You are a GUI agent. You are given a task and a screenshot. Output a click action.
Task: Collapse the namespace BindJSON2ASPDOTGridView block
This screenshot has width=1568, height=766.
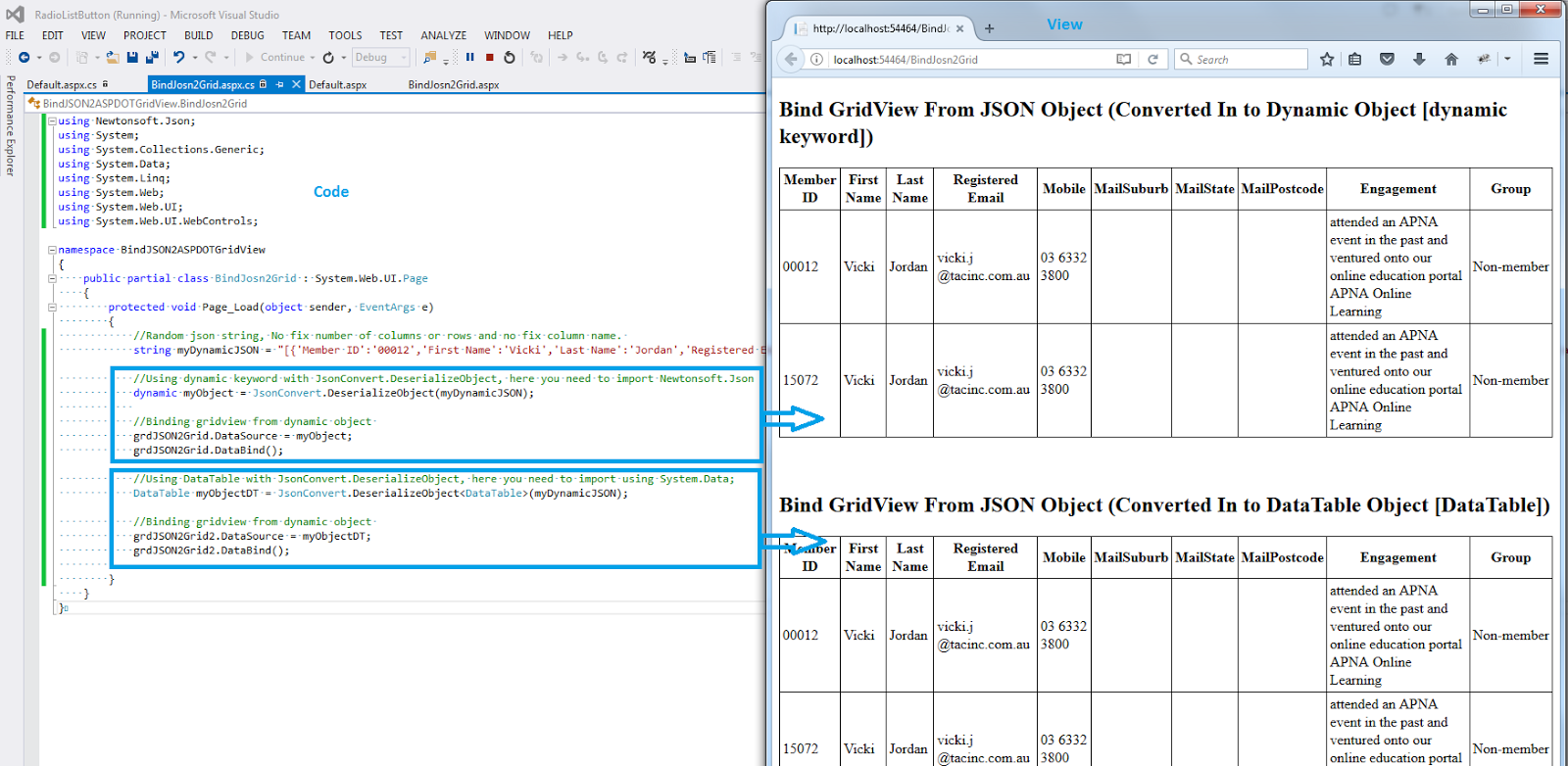coord(52,250)
